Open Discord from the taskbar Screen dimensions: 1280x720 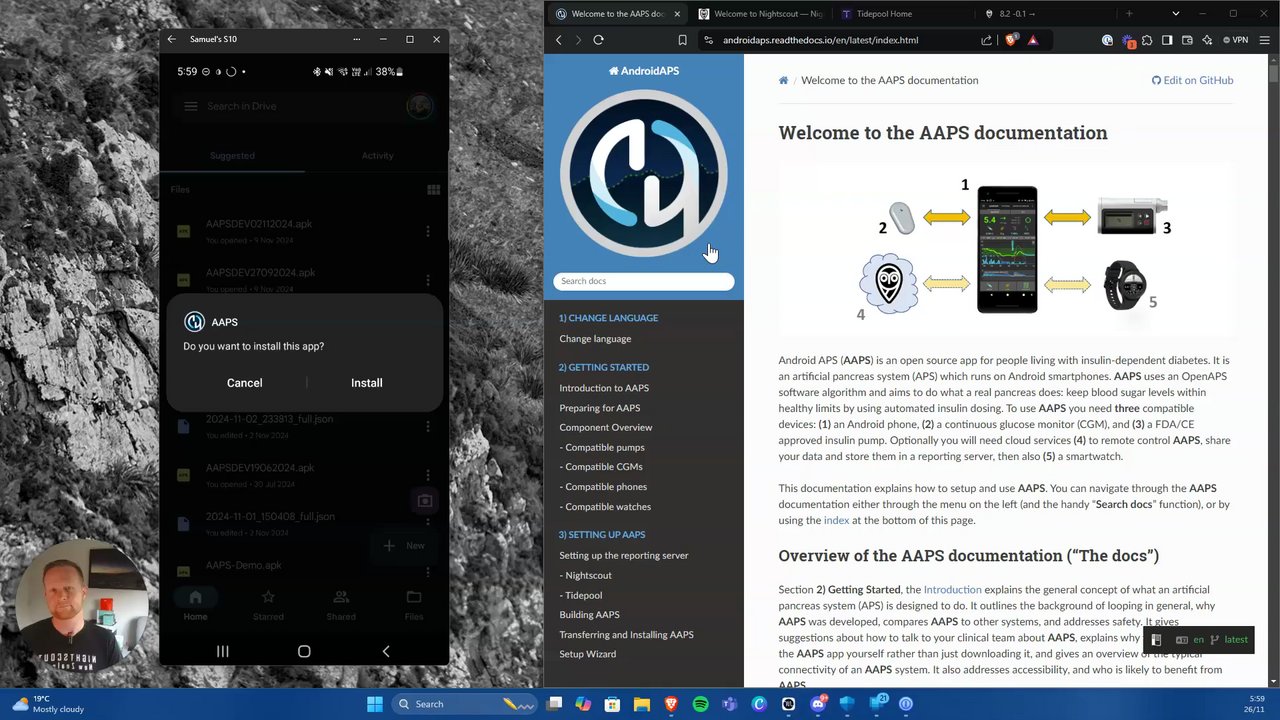[x=818, y=704]
